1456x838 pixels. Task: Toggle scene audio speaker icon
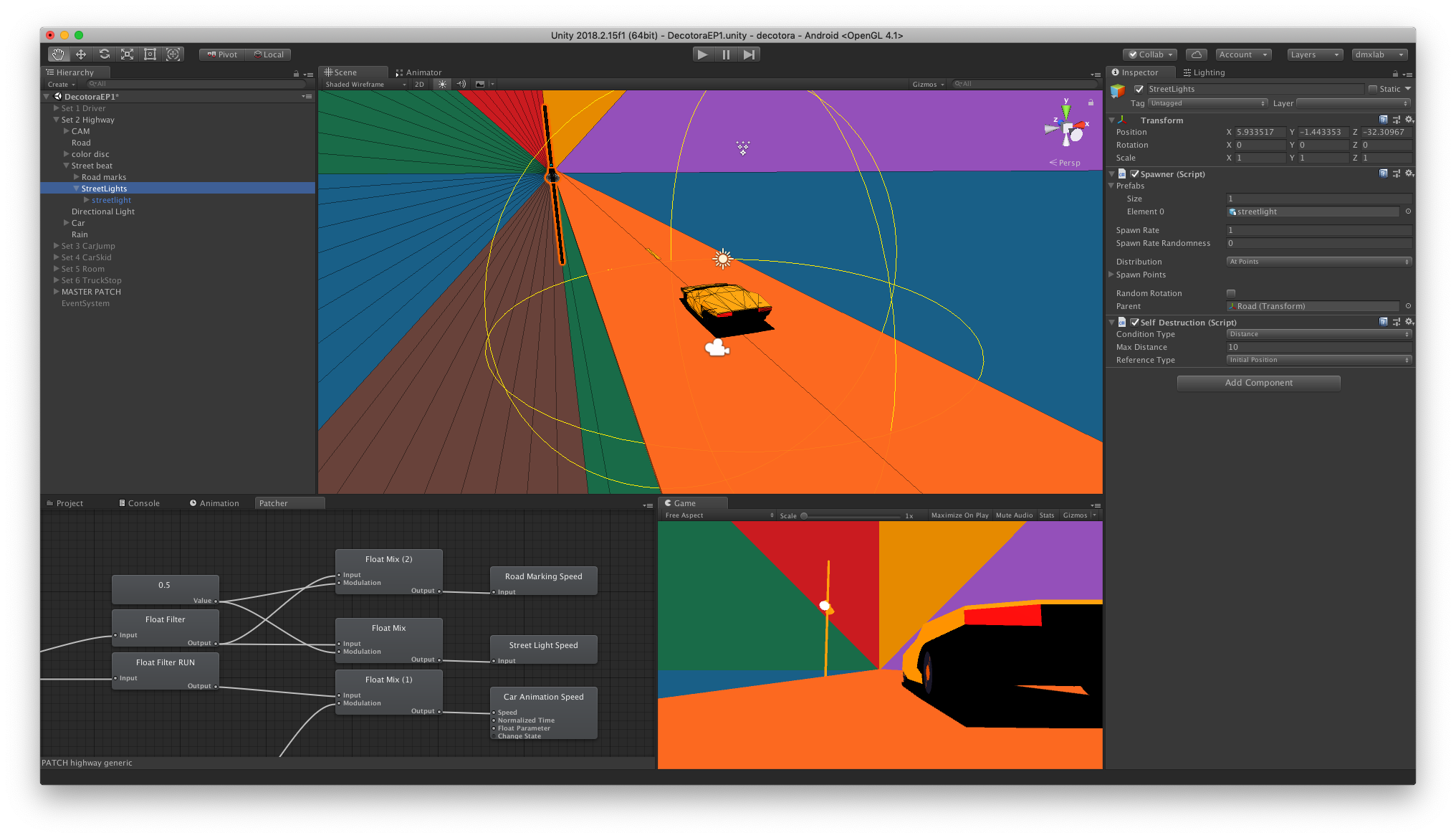coord(461,85)
